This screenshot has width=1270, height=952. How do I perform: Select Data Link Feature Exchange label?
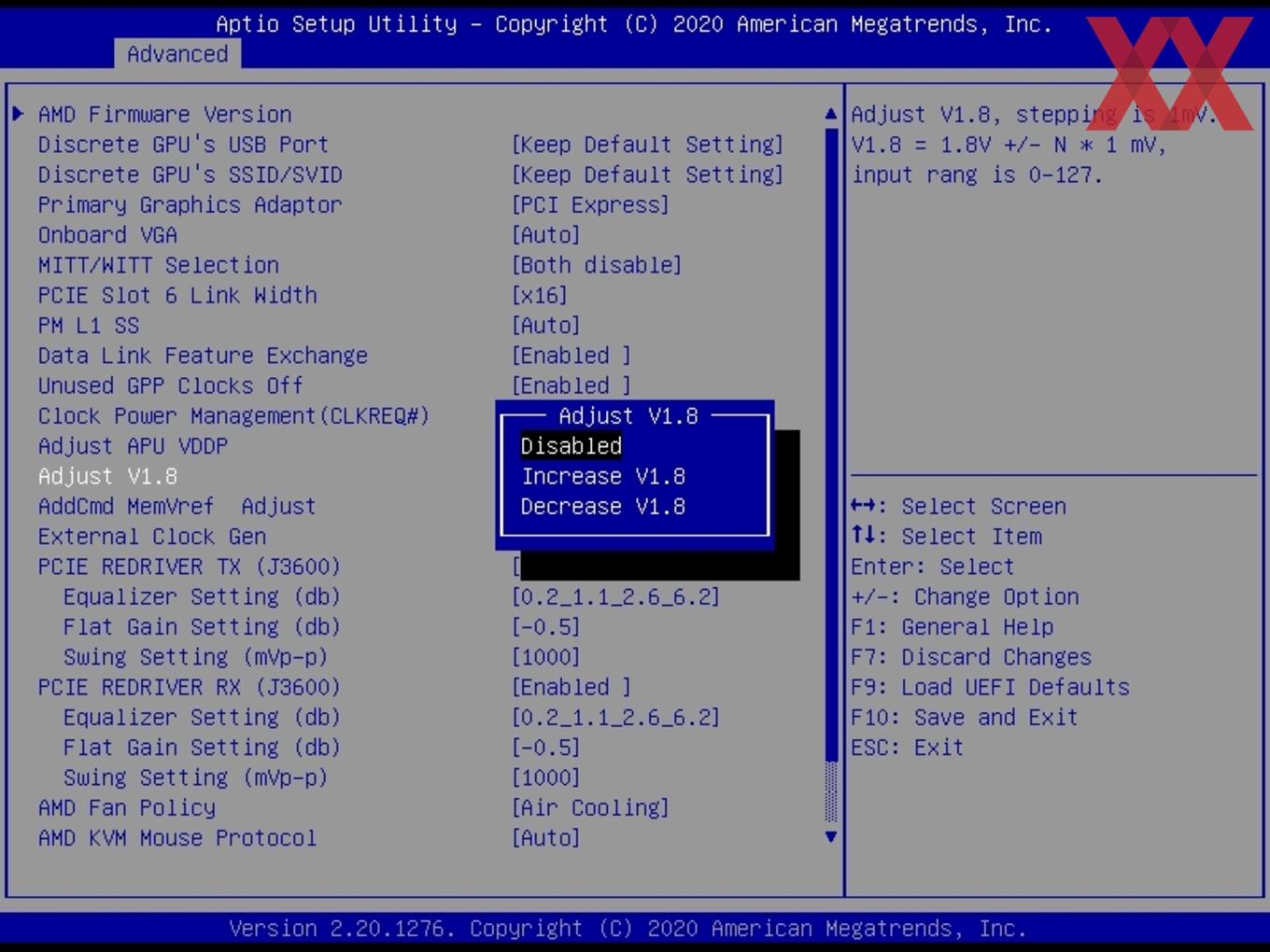(203, 356)
